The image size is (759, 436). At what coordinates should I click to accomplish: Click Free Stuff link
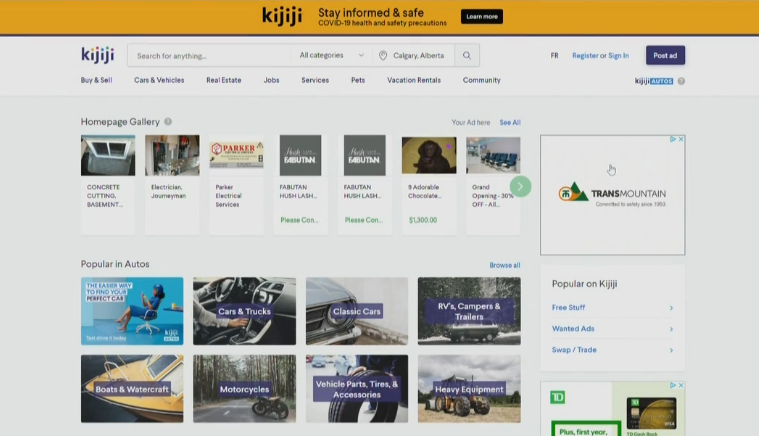point(568,307)
